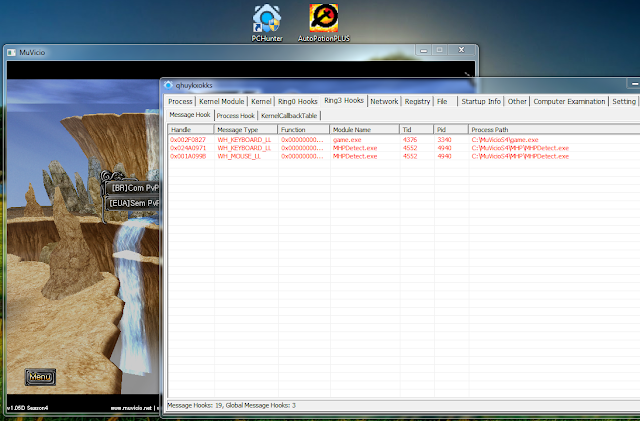Select the Other tab
Viewport: 640px width, 421px height.
pyautogui.click(x=517, y=101)
